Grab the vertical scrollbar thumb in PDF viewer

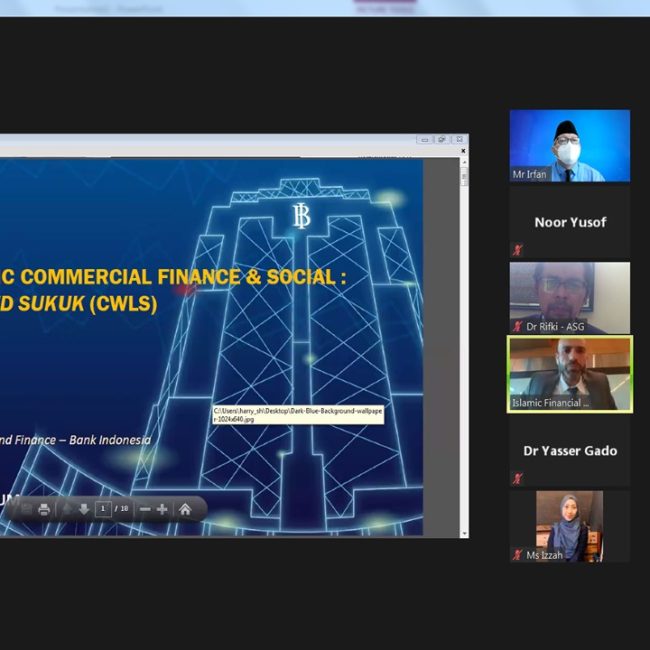[464, 177]
